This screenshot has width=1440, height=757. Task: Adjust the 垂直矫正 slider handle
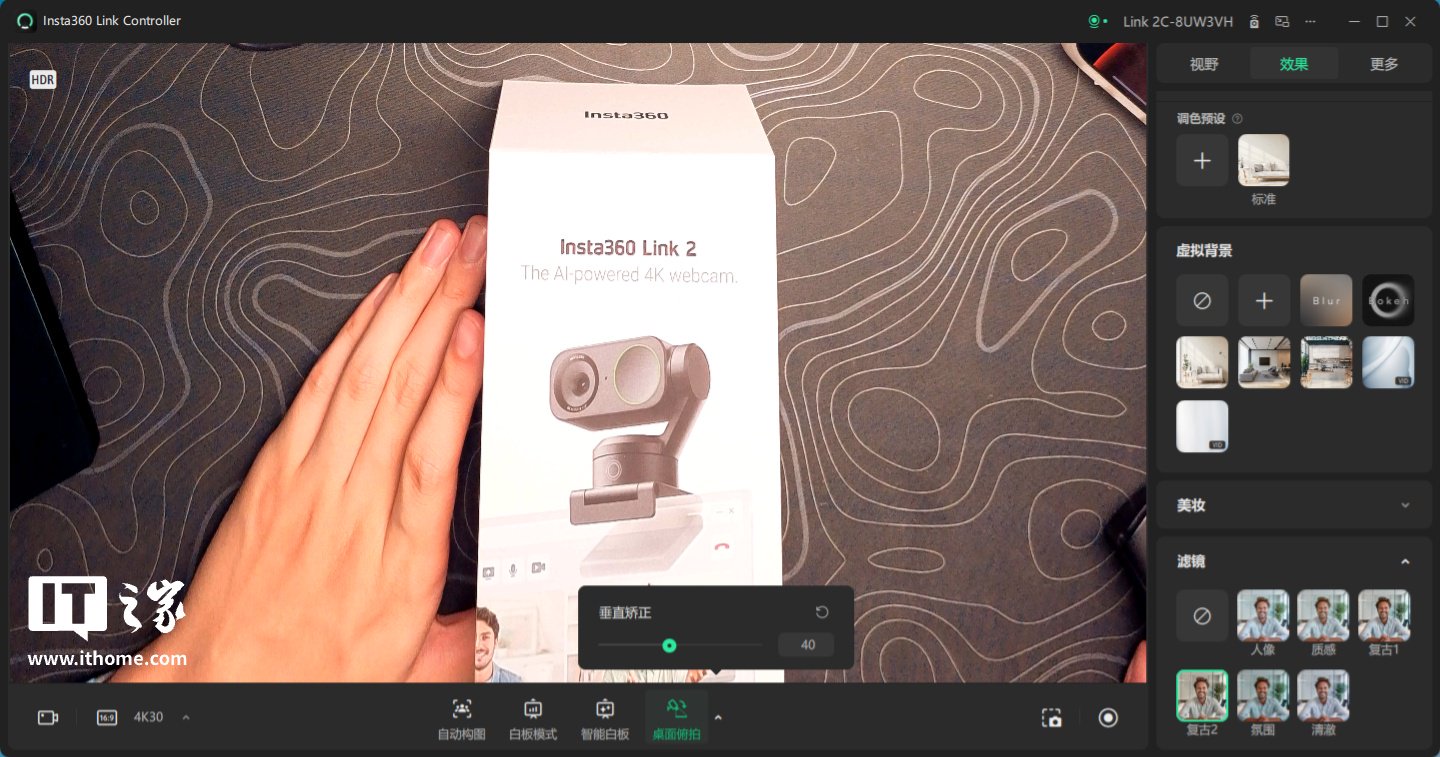pos(669,645)
